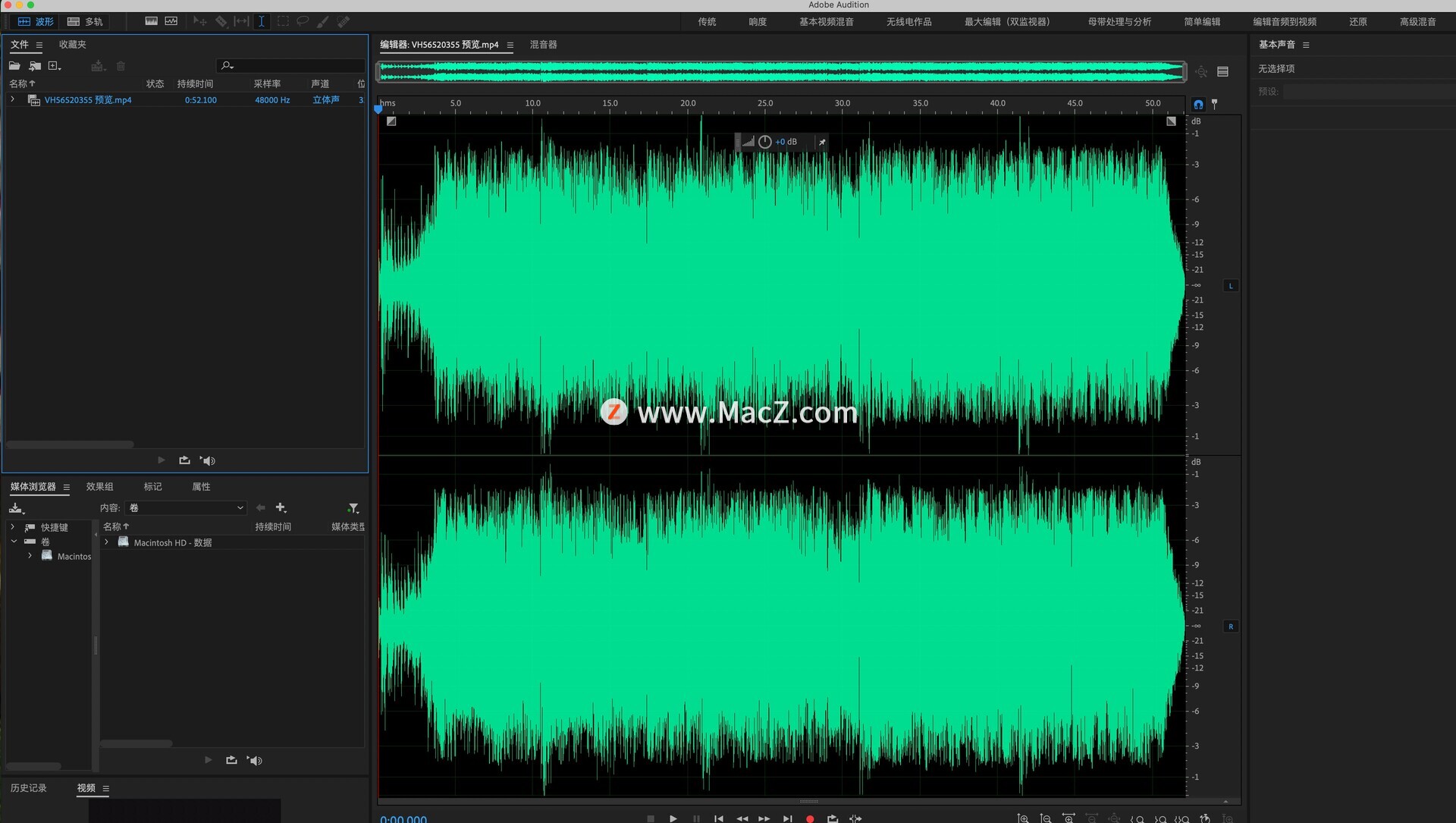Click the transport Stop button

[651, 818]
